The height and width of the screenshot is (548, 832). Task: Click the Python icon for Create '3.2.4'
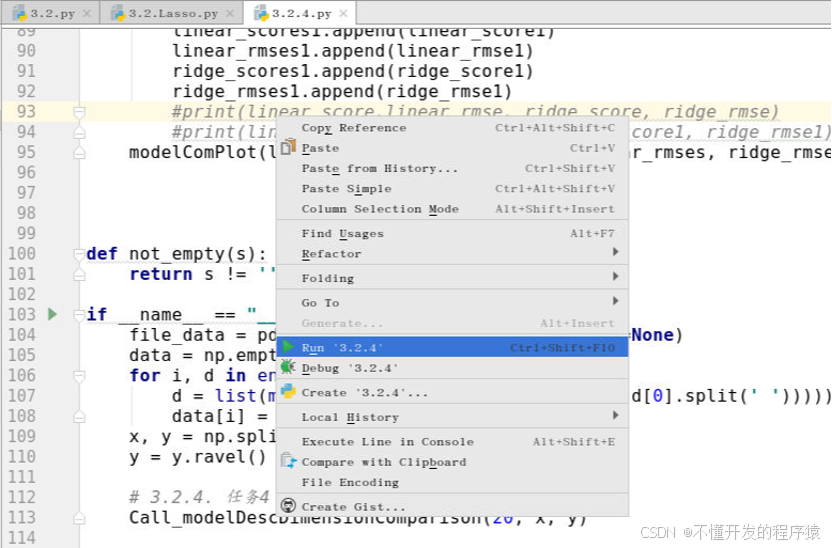288,392
